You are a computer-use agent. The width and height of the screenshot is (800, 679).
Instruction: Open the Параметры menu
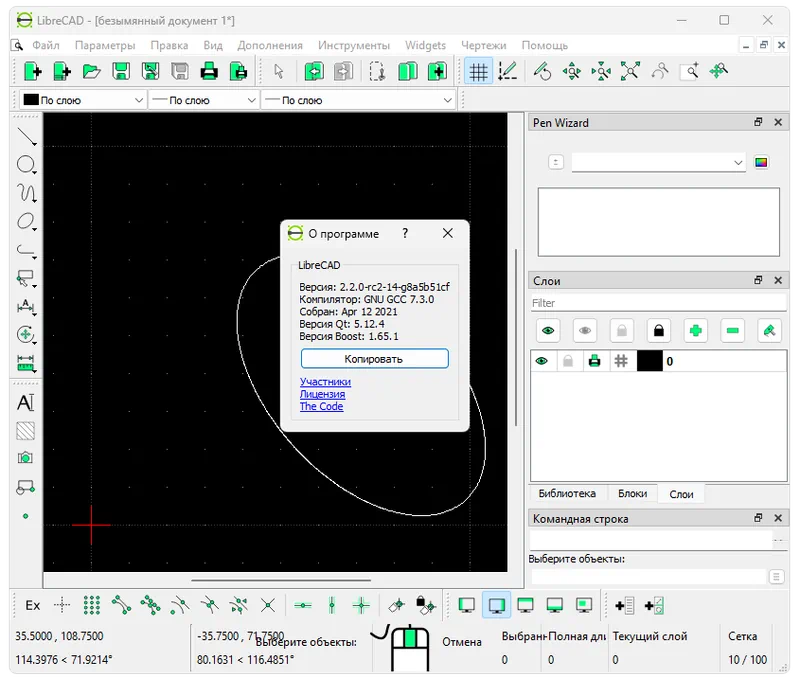coord(105,45)
